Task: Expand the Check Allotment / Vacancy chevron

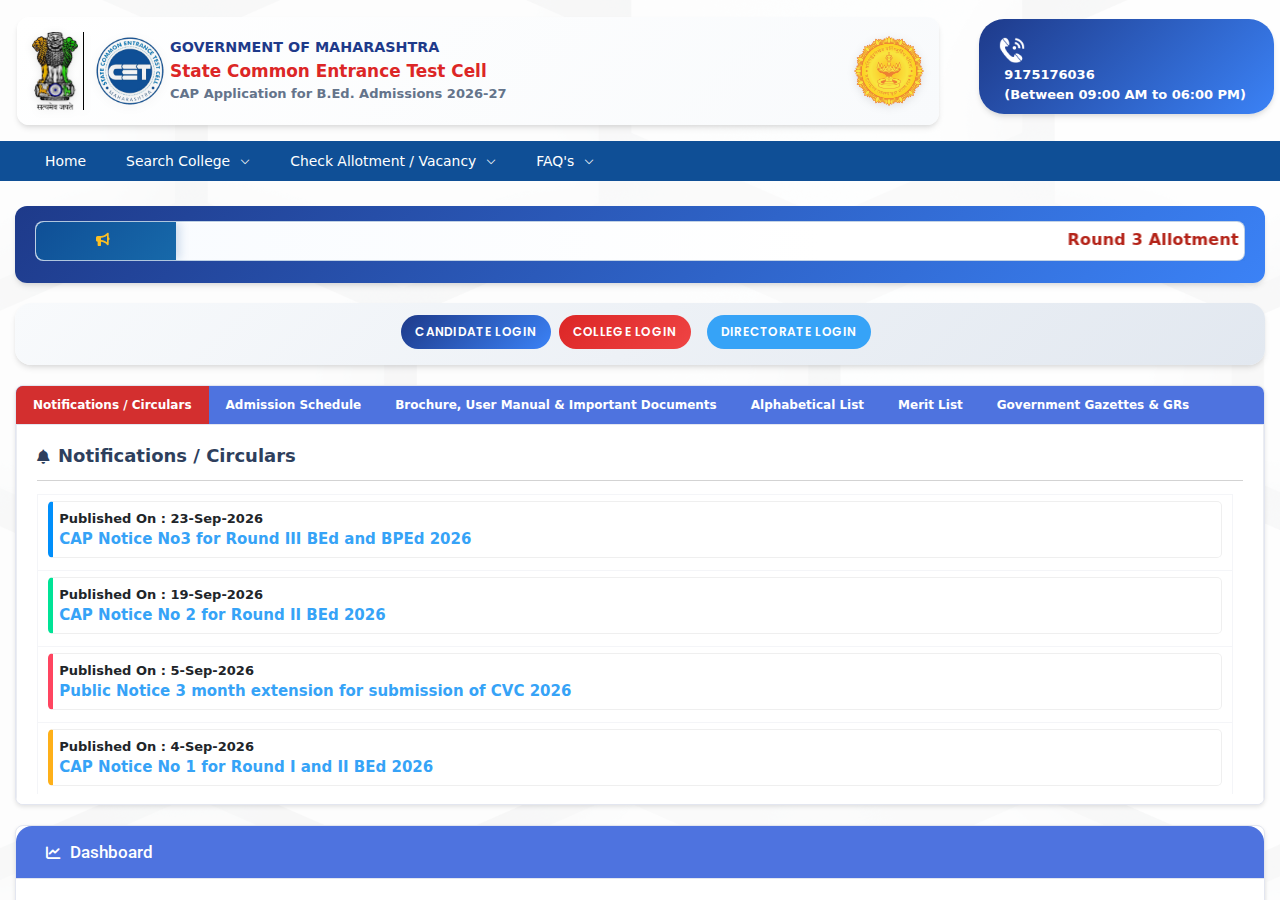Action: (491, 162)
